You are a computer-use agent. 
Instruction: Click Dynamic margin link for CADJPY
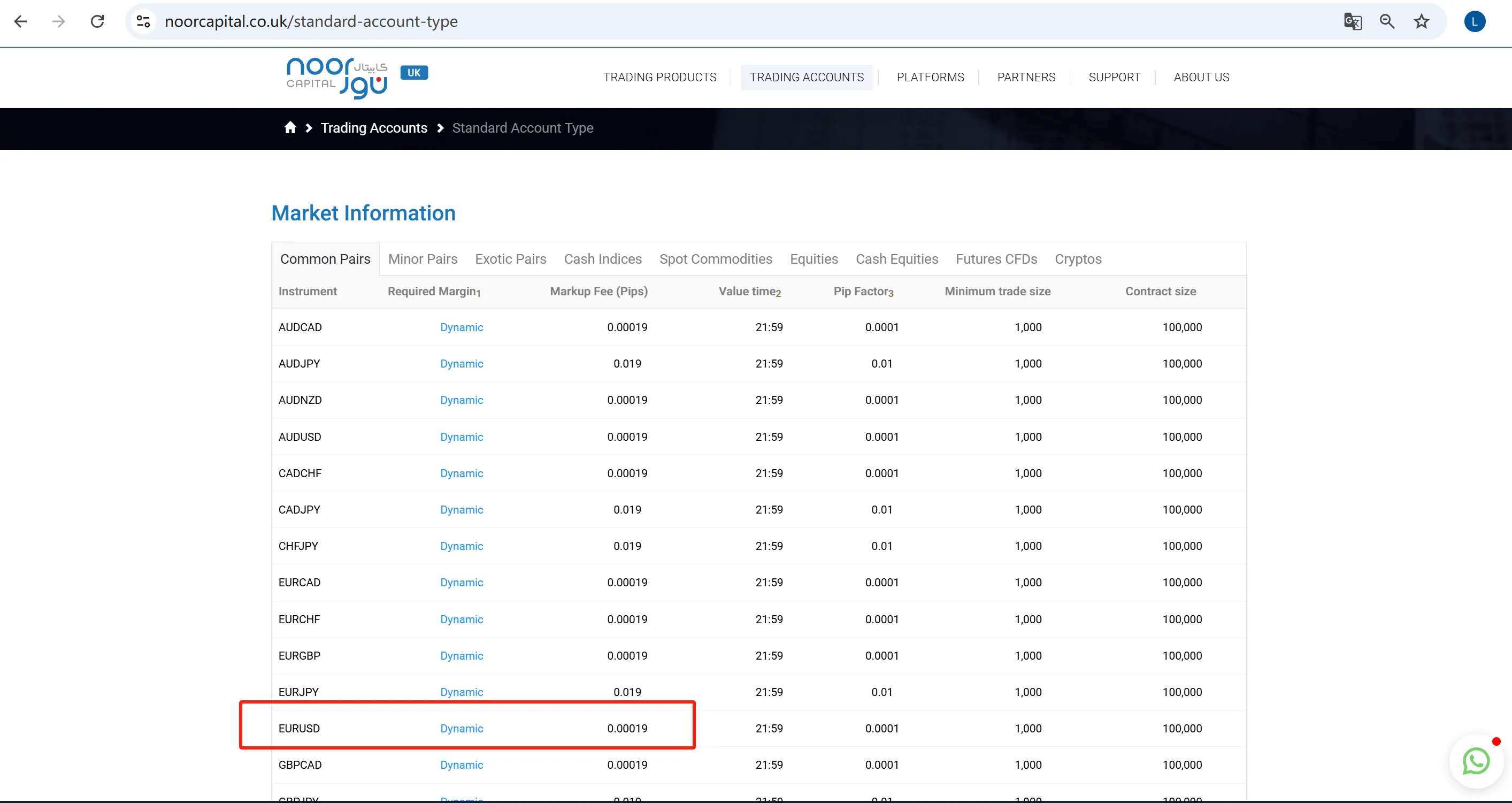coord(462,509)
